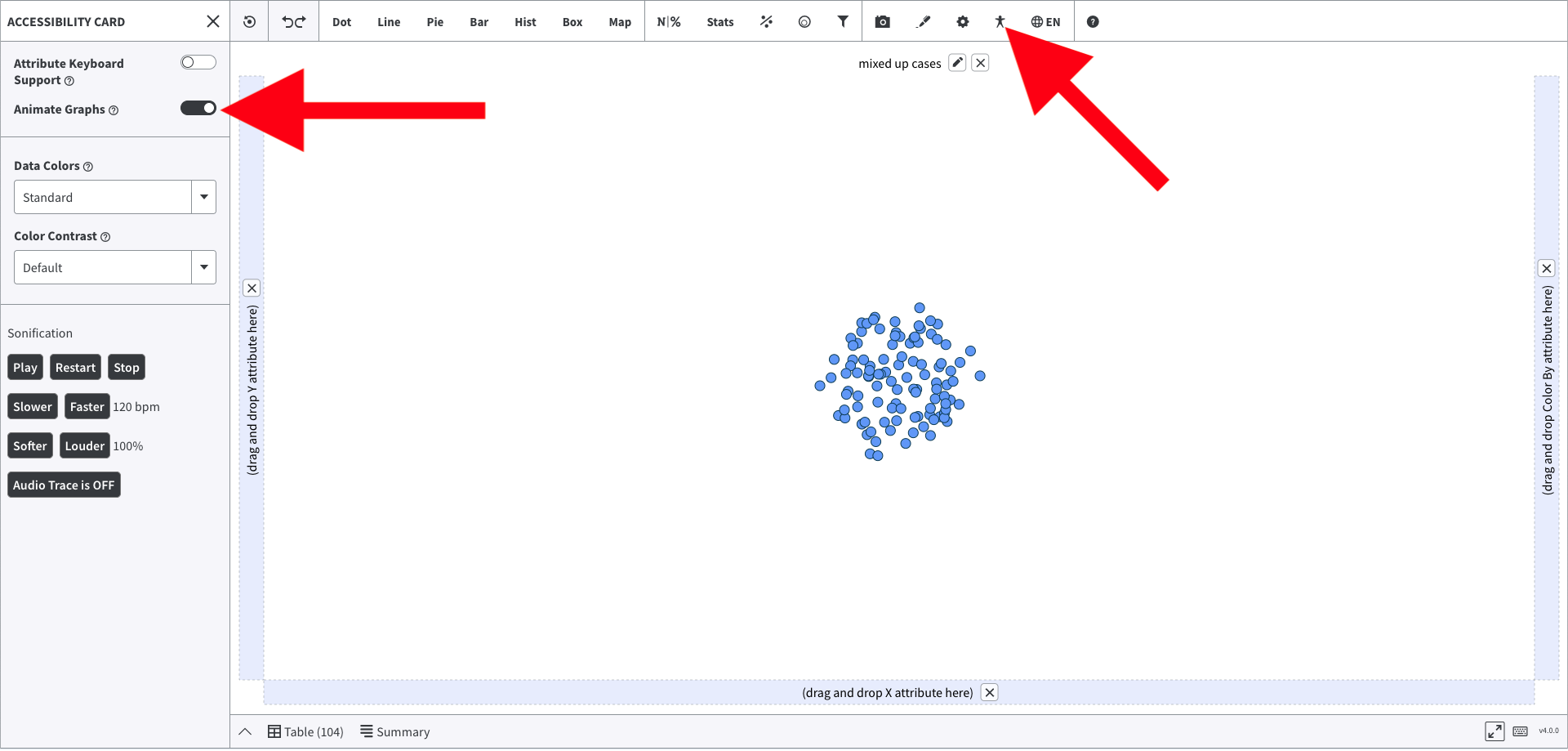
Task: Expand the bottom panel chevron arrow
Action: tap(245, 732)
